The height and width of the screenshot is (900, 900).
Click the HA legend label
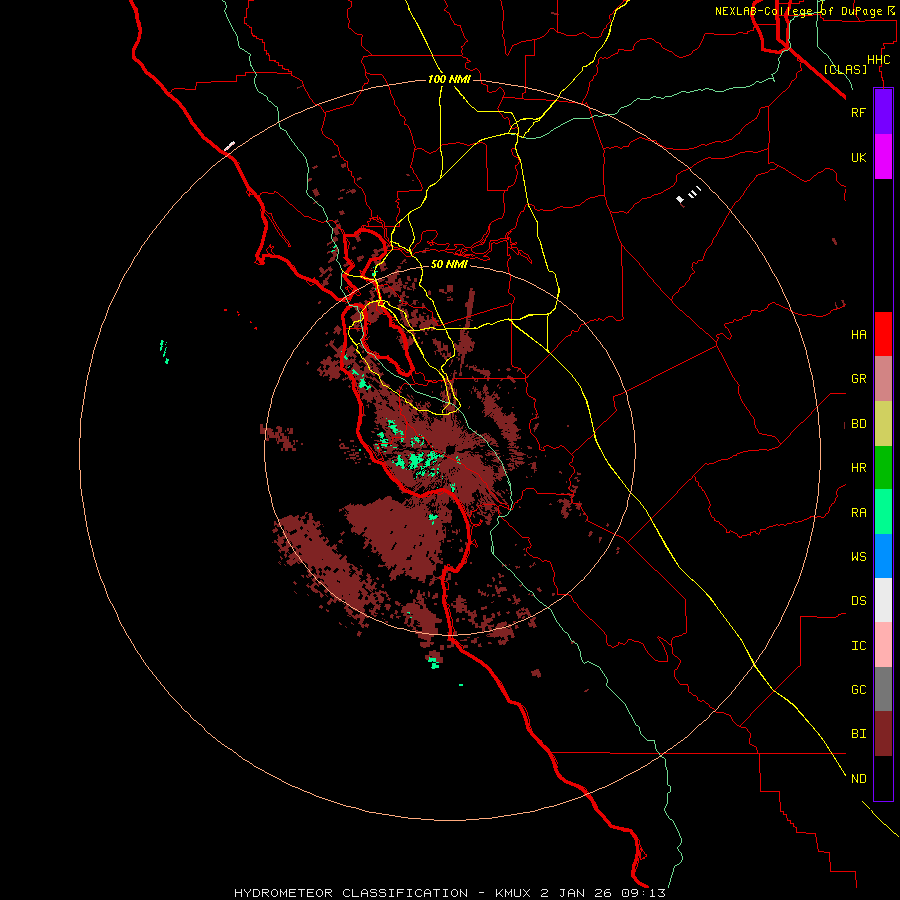[858, 335]
